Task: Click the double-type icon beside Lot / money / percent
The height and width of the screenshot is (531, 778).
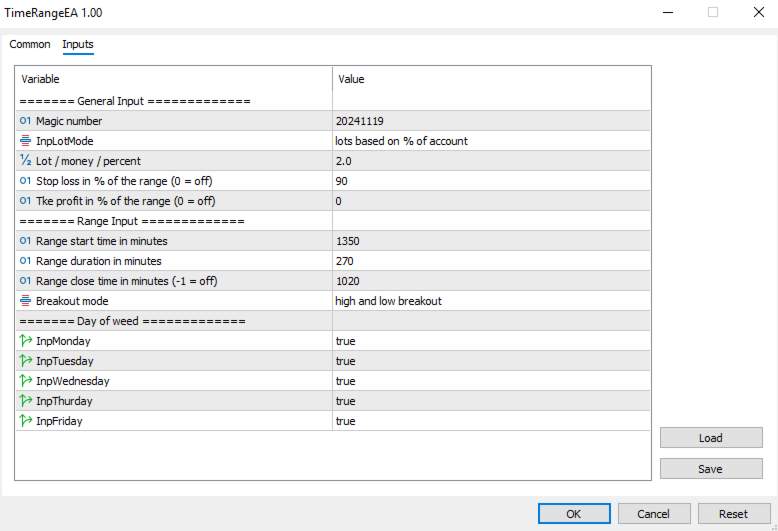Action: 25,161
